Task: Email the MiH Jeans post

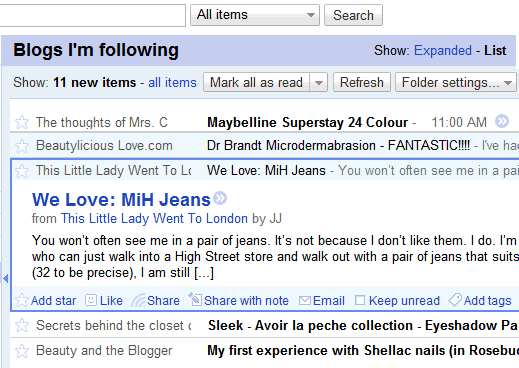Action: tap(322, 301)
